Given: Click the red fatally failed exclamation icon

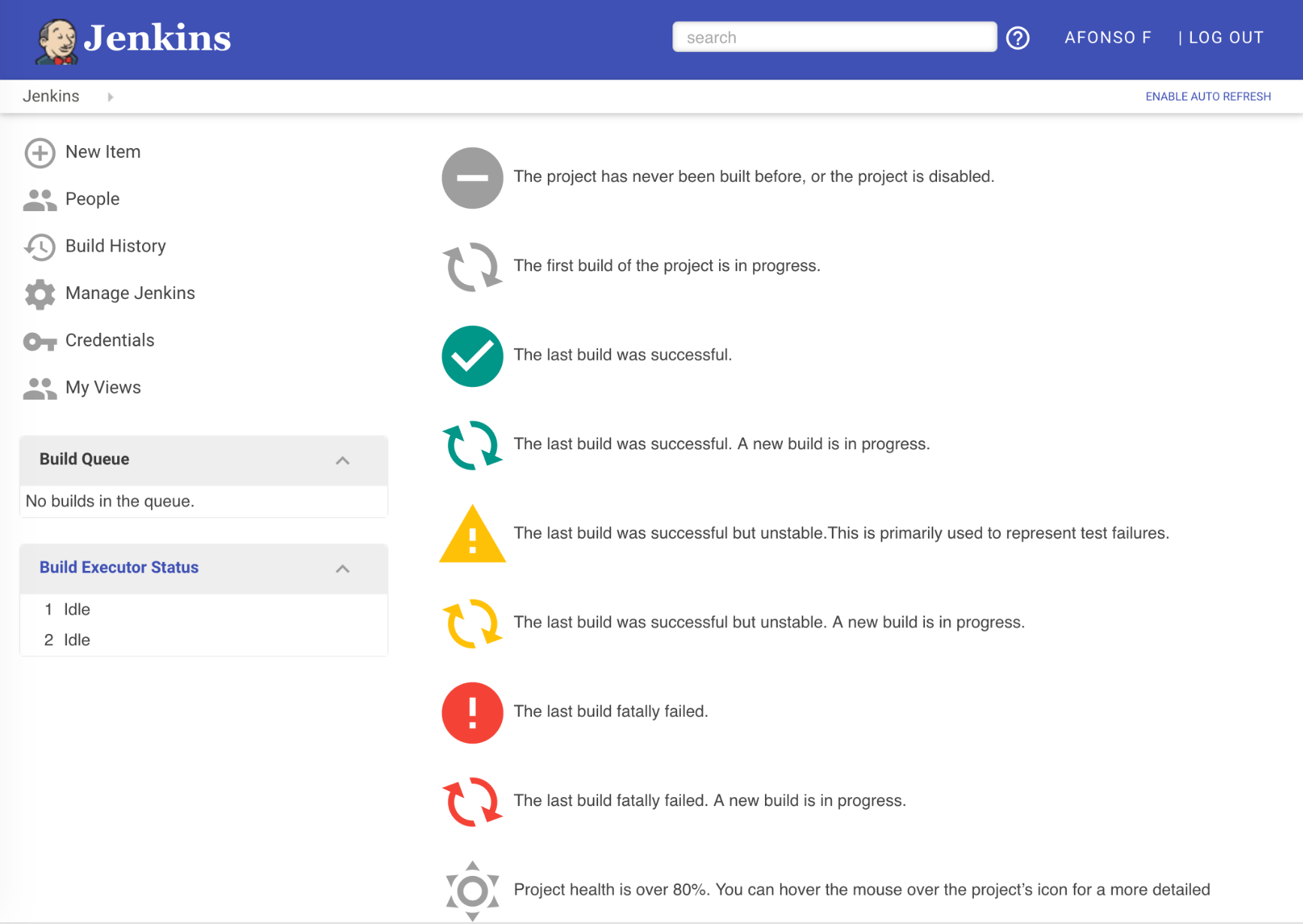Looking at the screenshot, I should point(472,713).
